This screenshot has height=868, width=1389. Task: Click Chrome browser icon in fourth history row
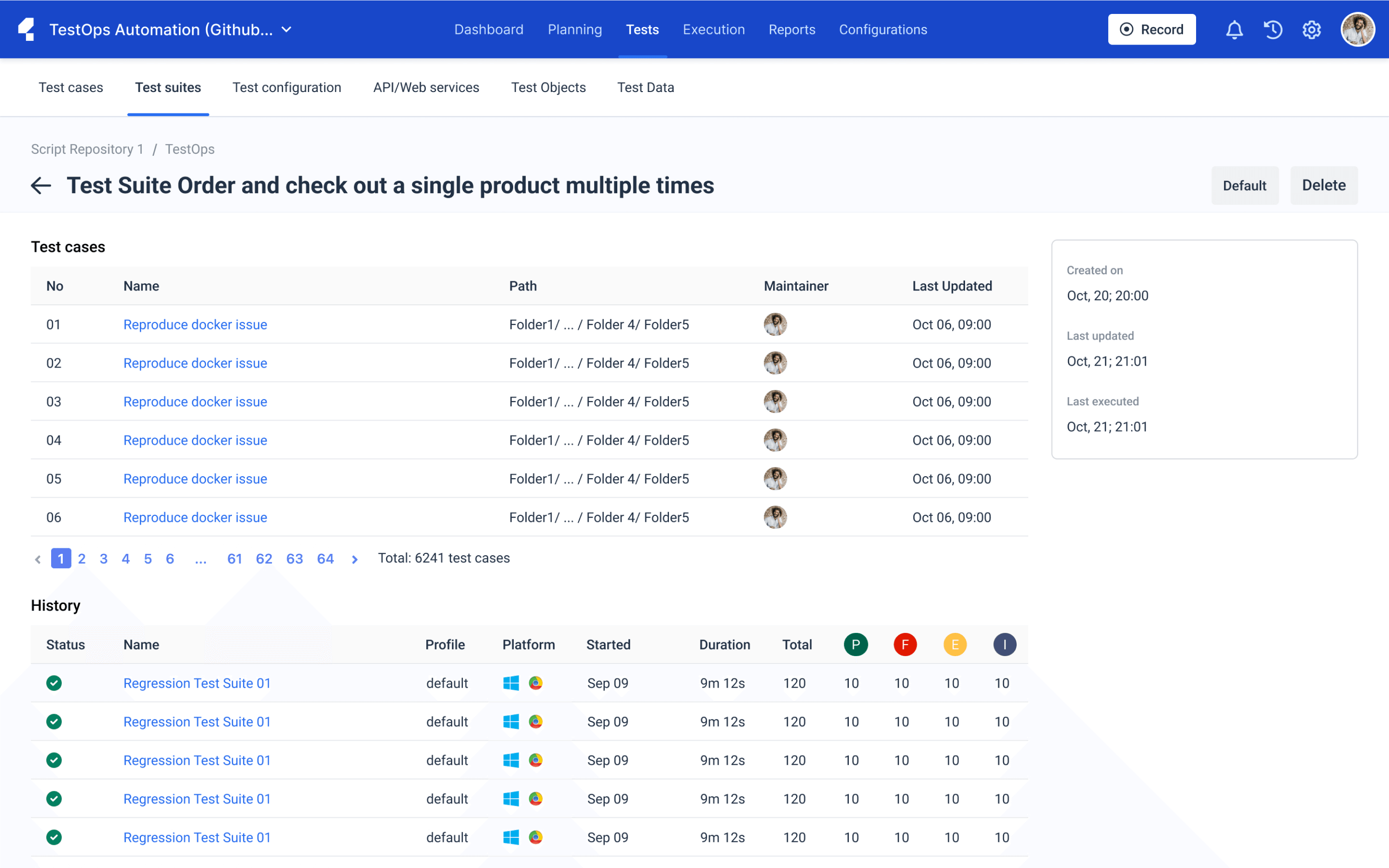click(536, 799)
